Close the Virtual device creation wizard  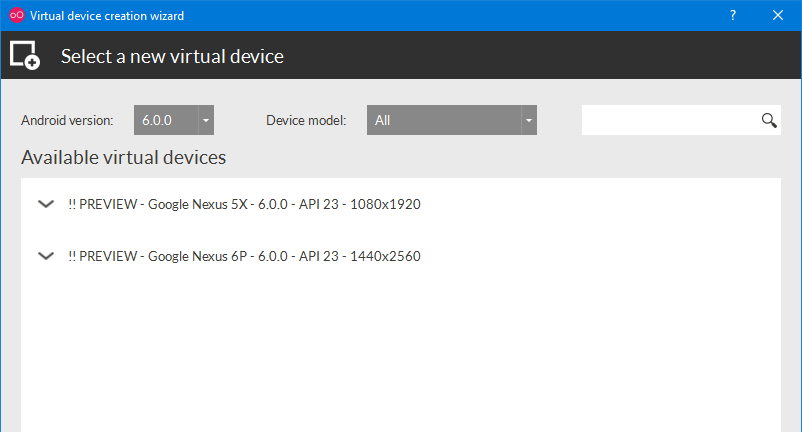778,15
